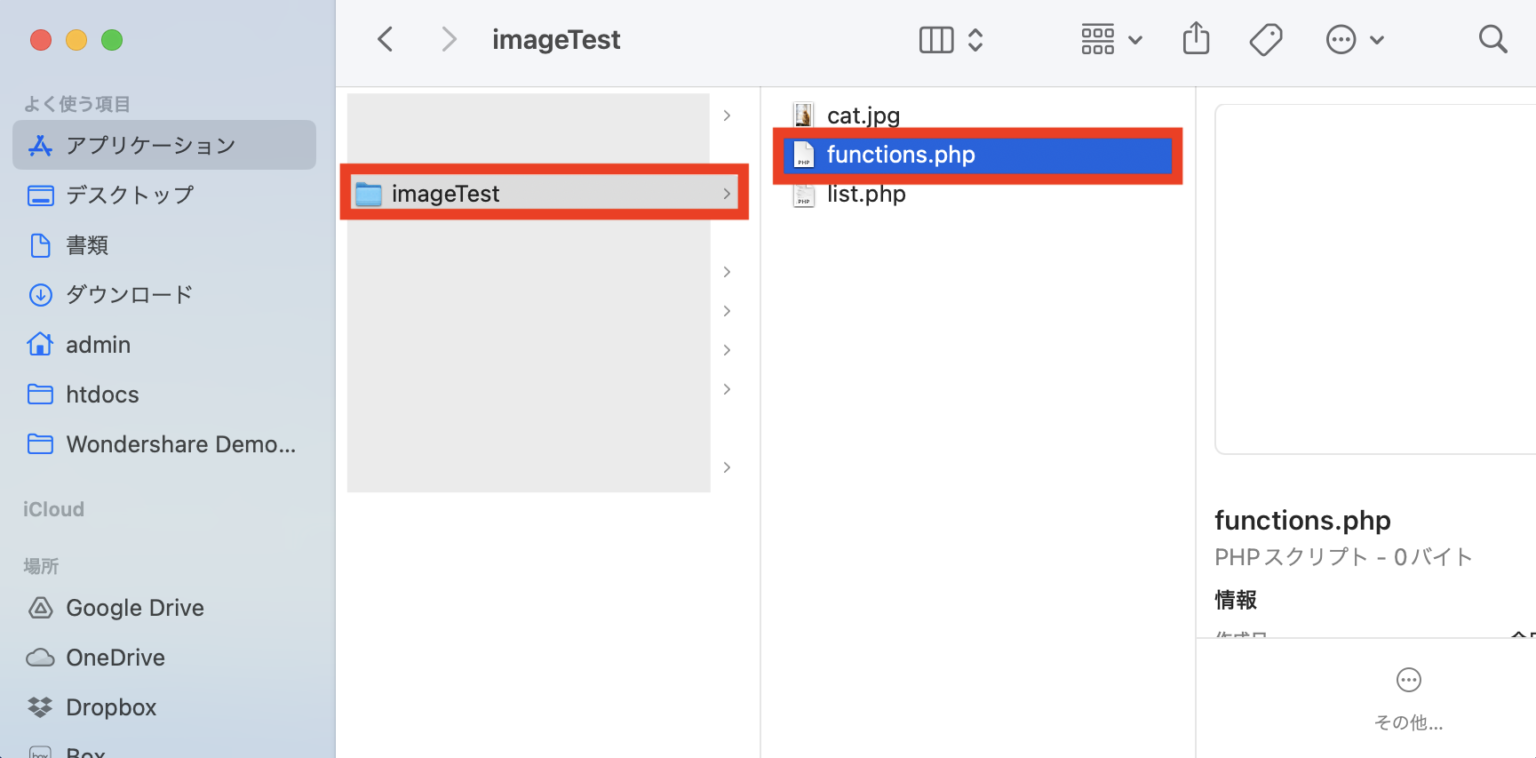Click the Back navigation arrow
This screenshot has width=1536, height=758.
click(385, 40)
